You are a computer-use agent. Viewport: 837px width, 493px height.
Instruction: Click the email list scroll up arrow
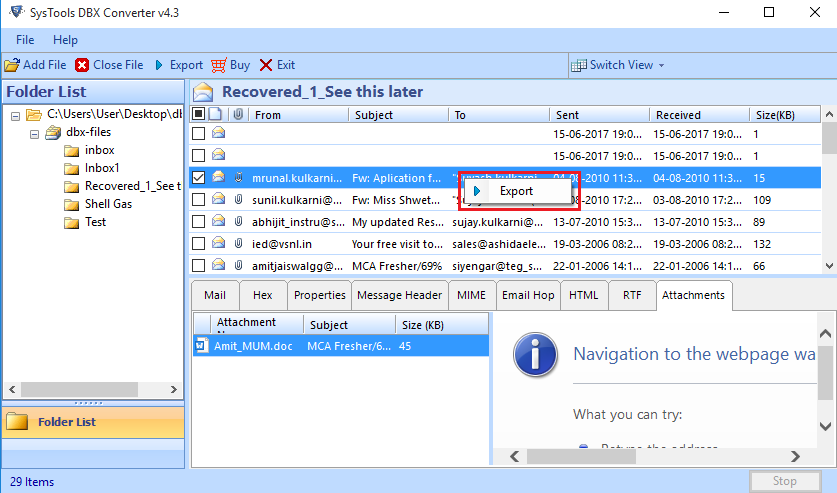[x=829, y=114]
